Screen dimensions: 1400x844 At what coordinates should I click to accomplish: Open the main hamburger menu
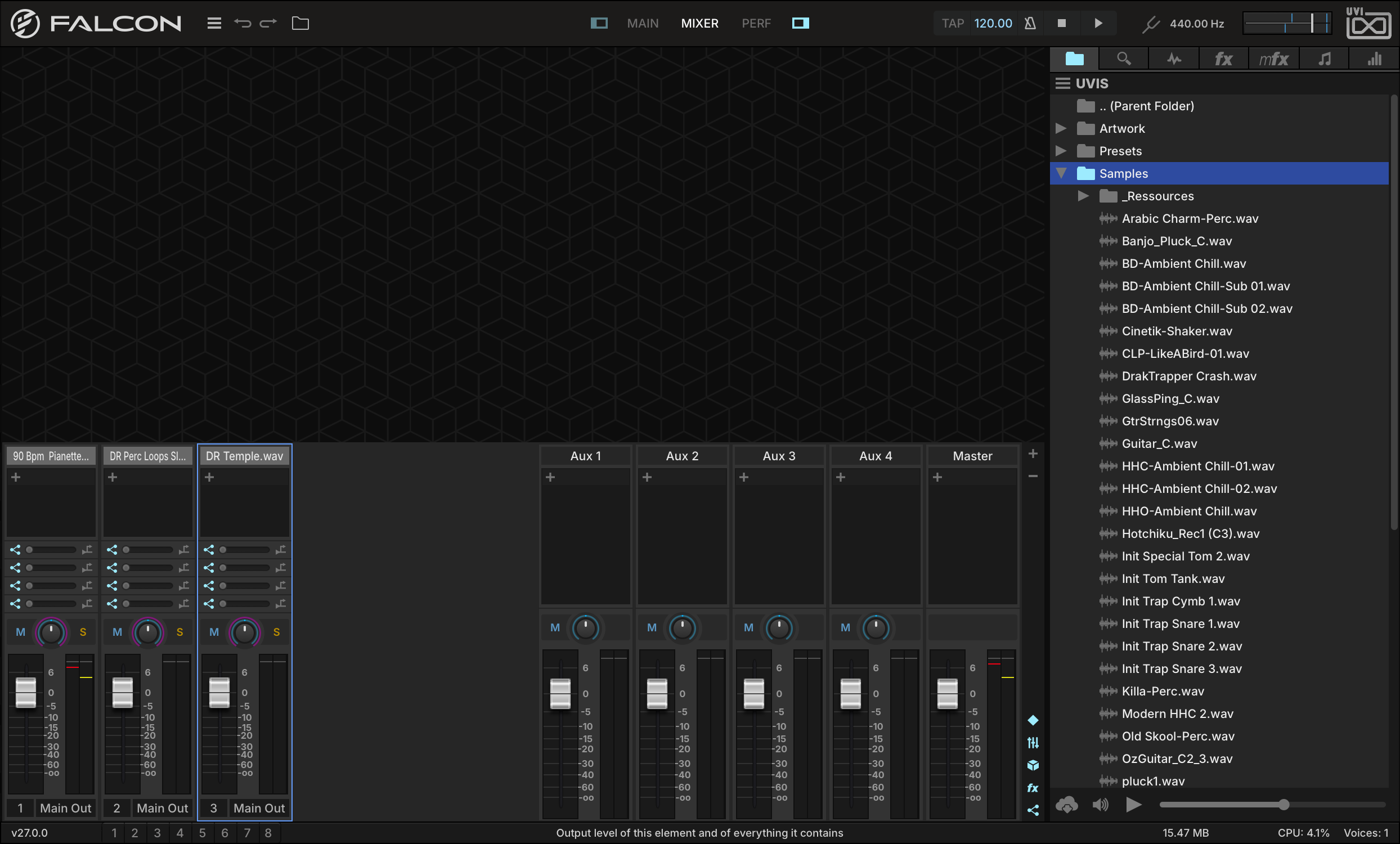pos(214,23)
